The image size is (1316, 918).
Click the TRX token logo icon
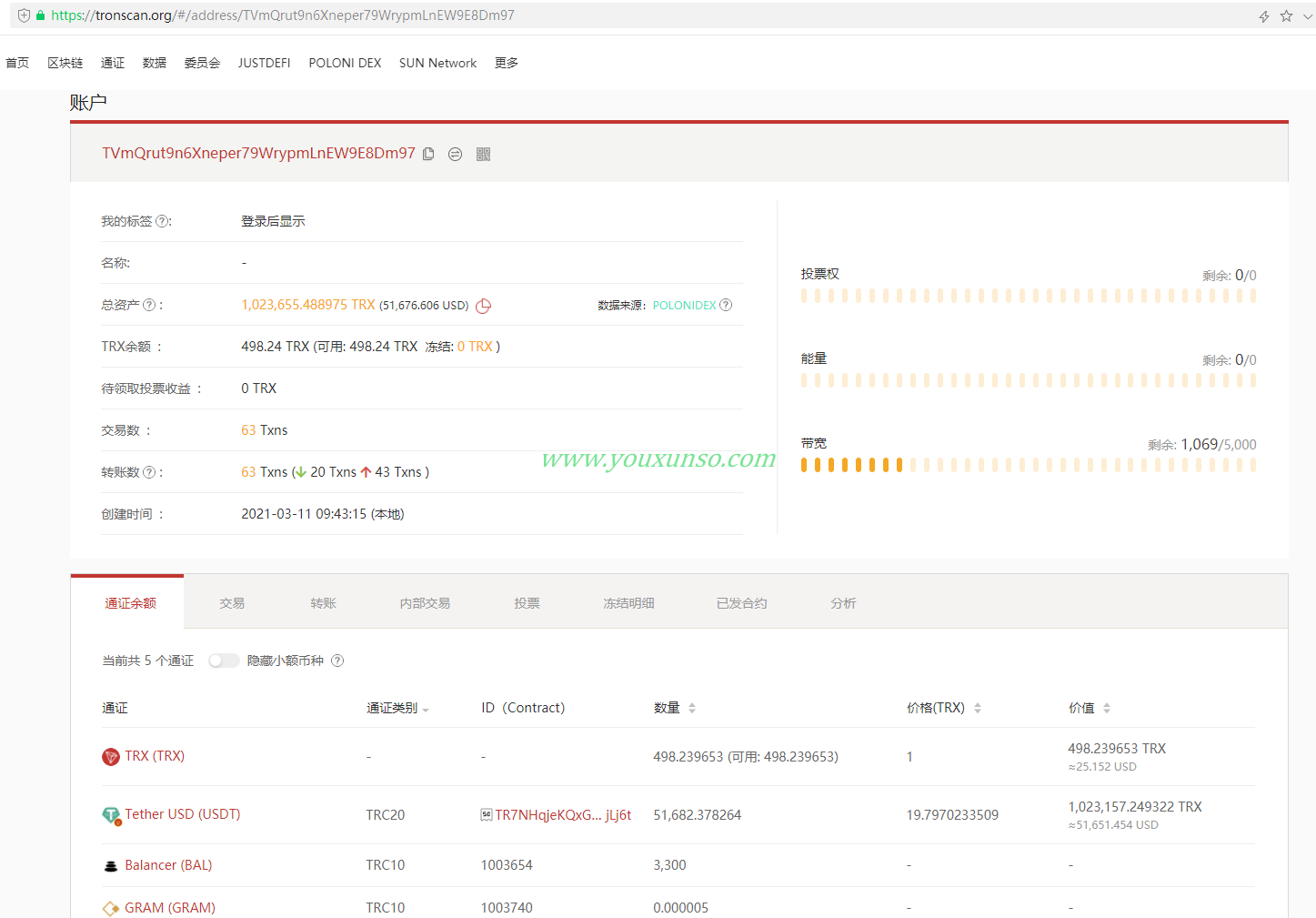pos(111,757)
